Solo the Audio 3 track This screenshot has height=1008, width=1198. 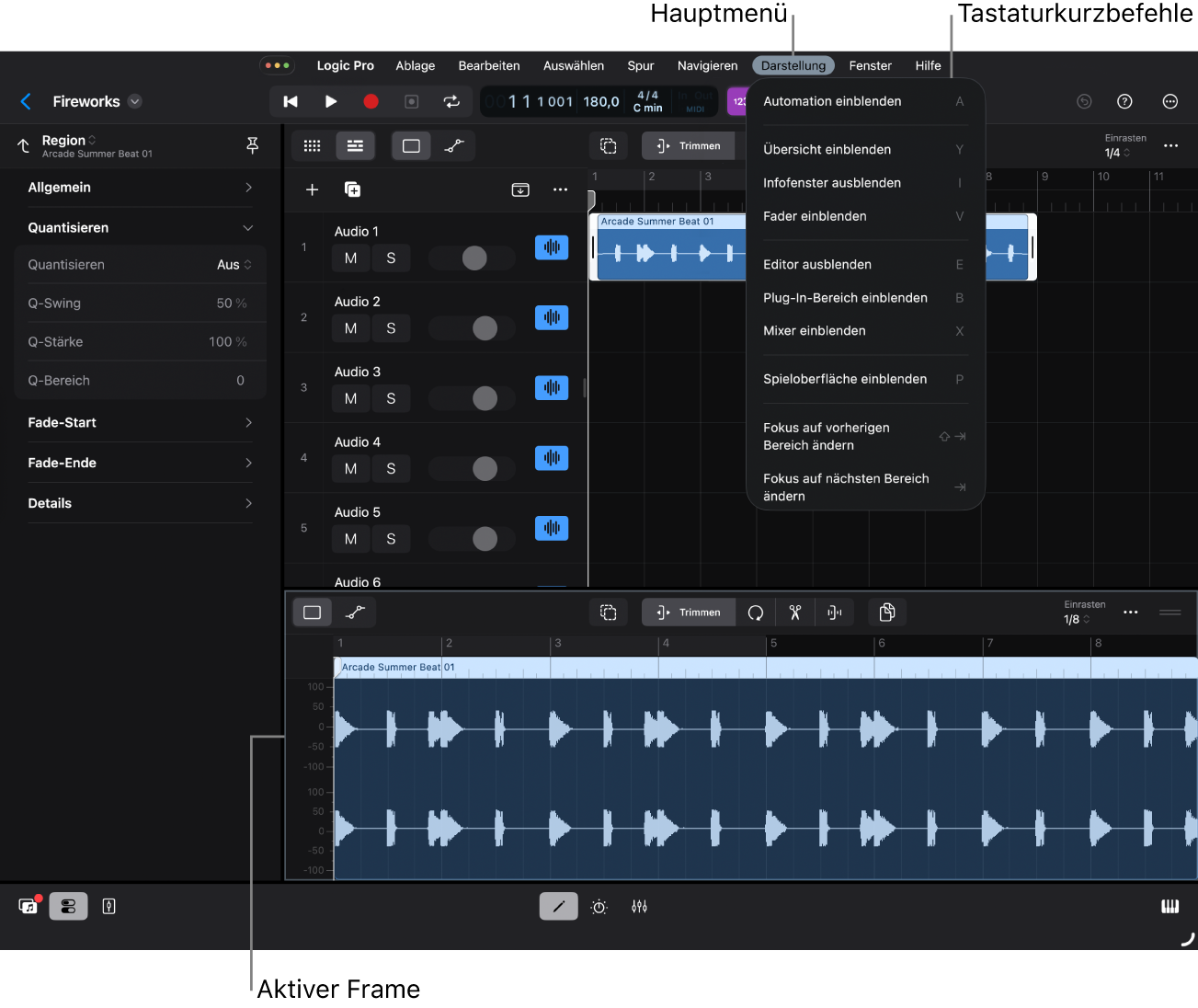click(391, 399)
